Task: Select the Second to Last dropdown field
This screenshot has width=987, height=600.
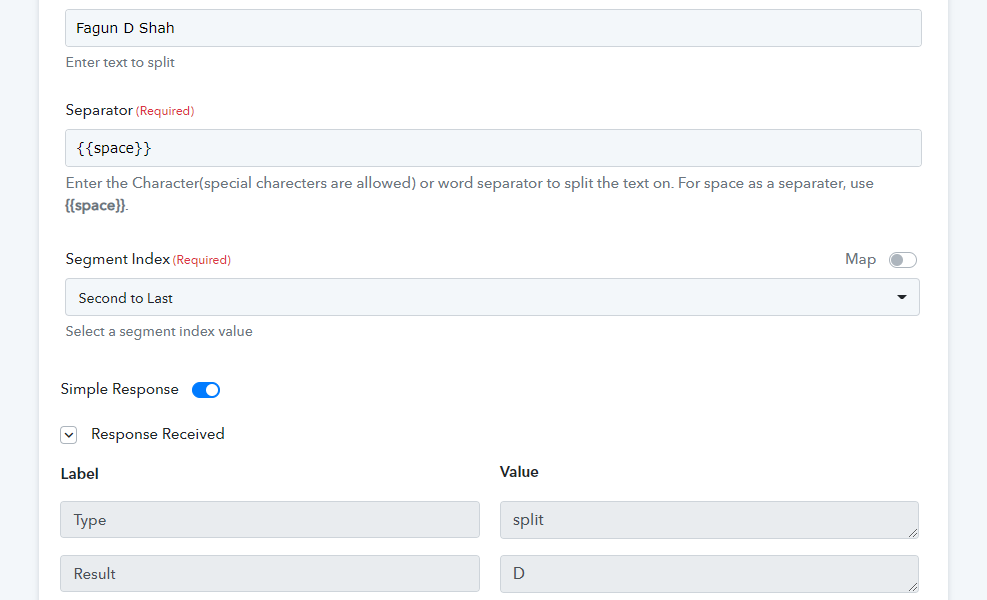Action: (492, 297)
